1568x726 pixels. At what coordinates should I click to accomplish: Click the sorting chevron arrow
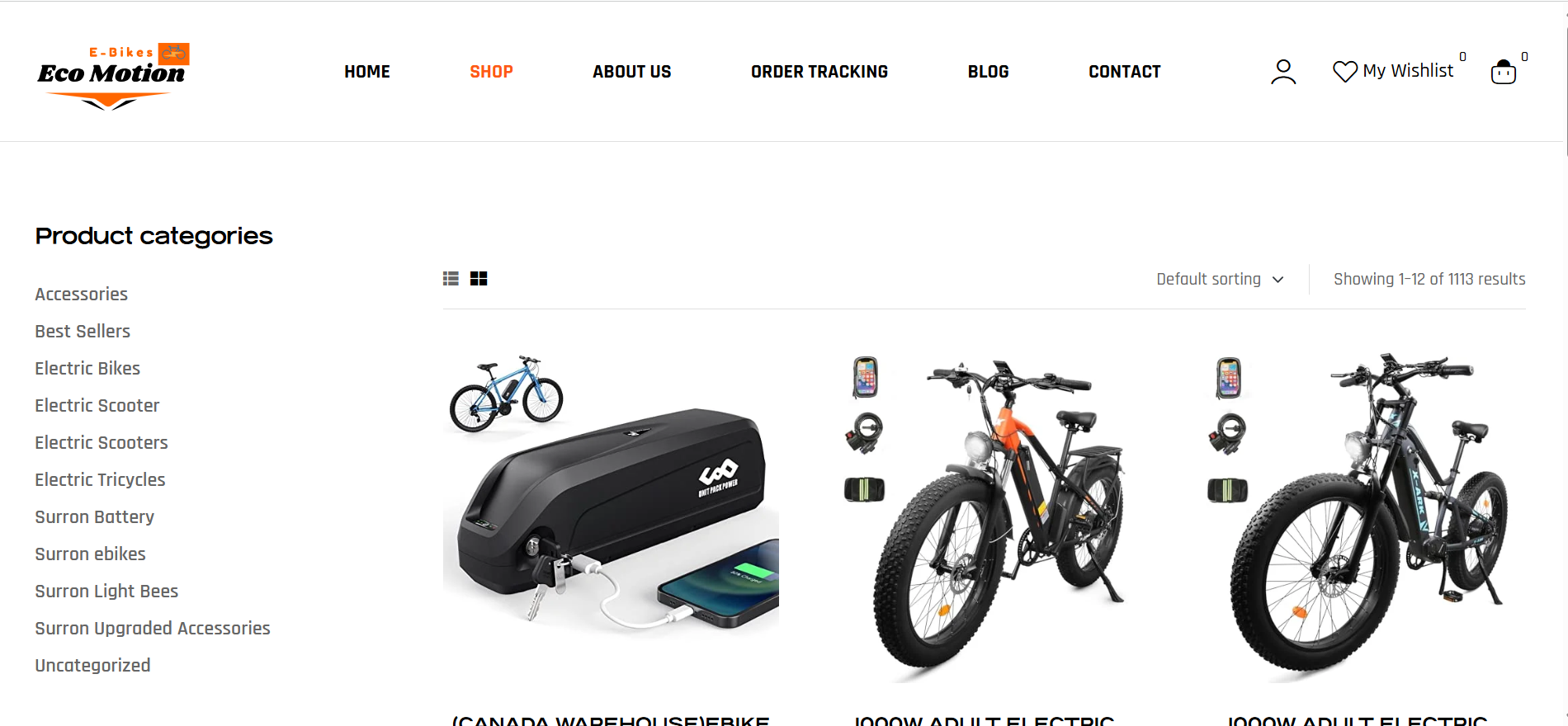[x=1278, y=280]
